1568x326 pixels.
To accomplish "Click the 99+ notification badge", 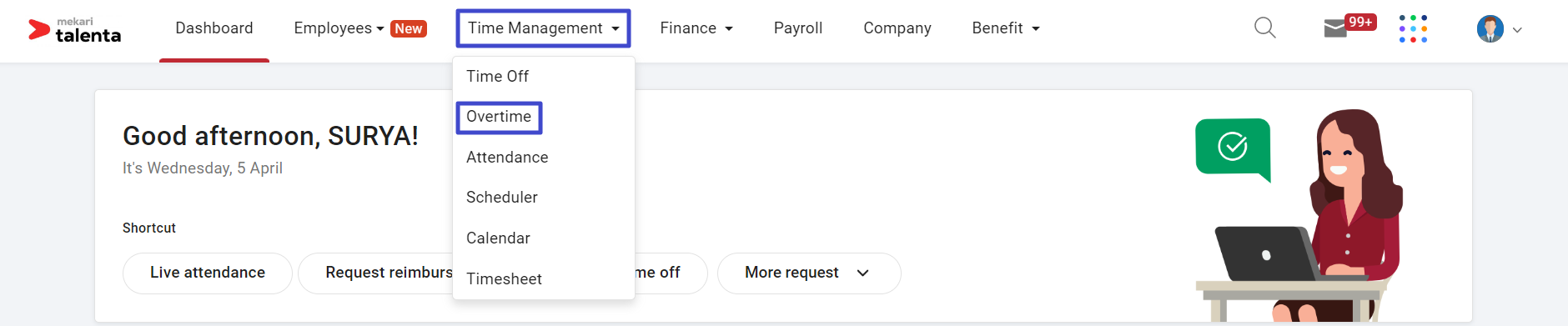I will coord(1360,23).
